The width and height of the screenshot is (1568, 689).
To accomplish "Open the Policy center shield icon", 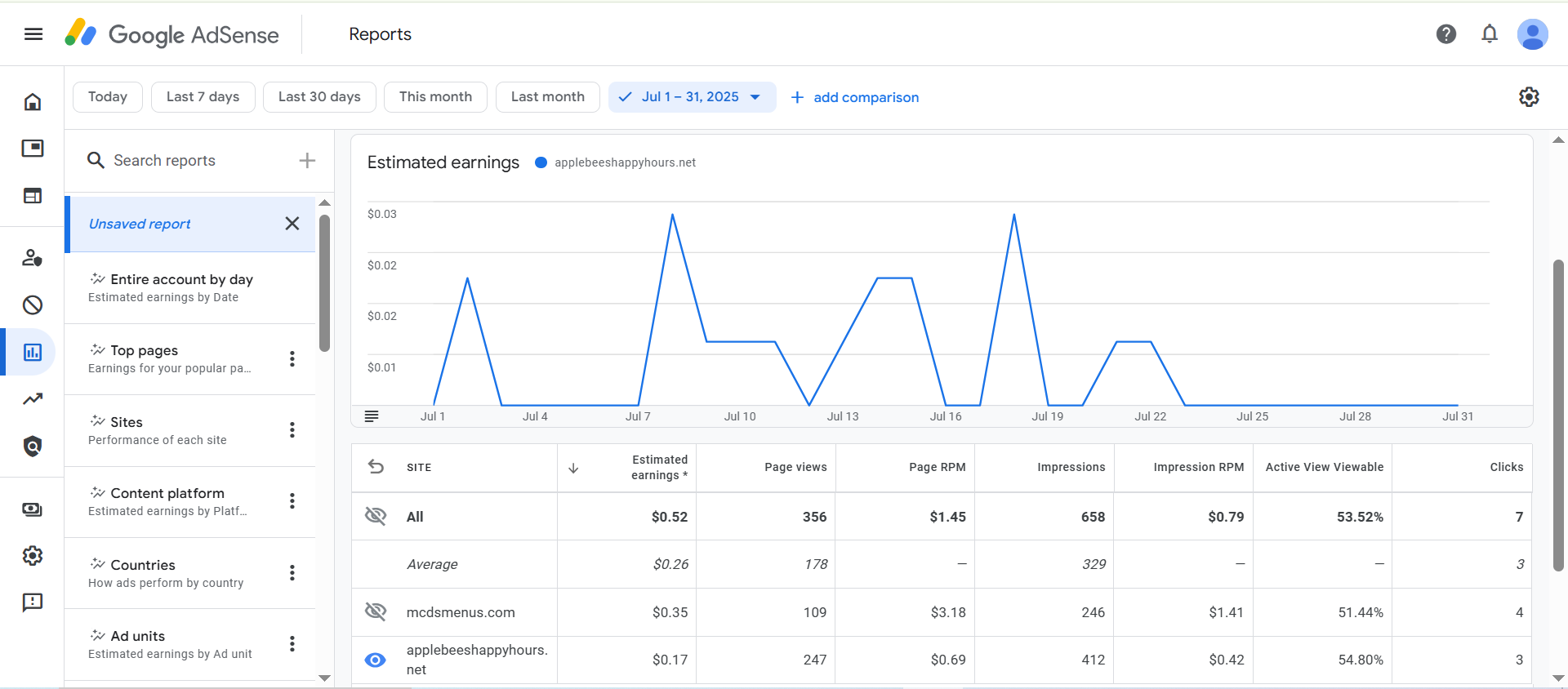I will (33, 447).
